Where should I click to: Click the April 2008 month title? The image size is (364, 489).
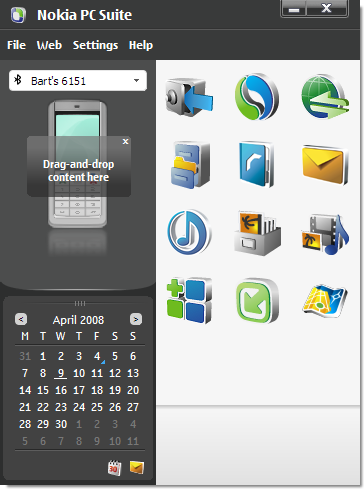(x=78, y=320)
